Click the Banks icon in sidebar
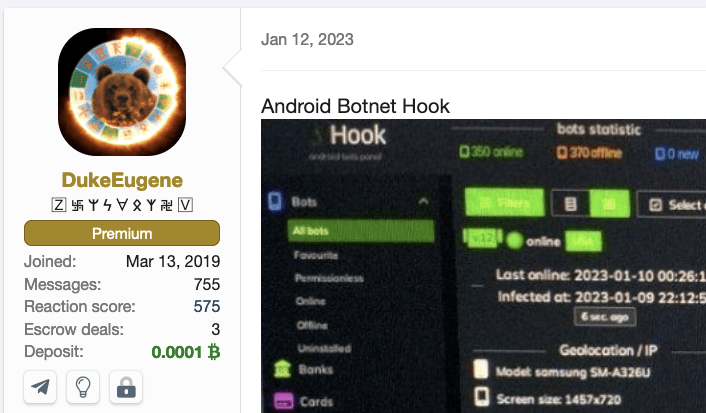Screen dimensions: 706x413 point(282,370)
